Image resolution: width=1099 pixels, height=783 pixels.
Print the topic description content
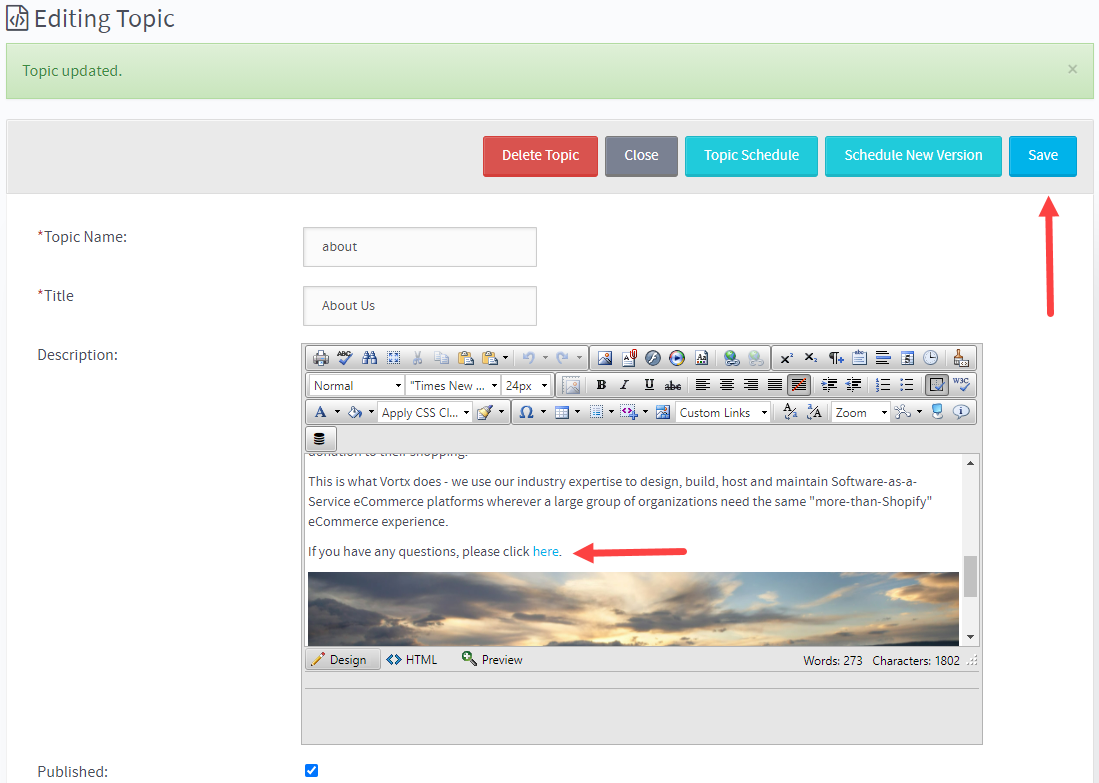pos(321,357)
